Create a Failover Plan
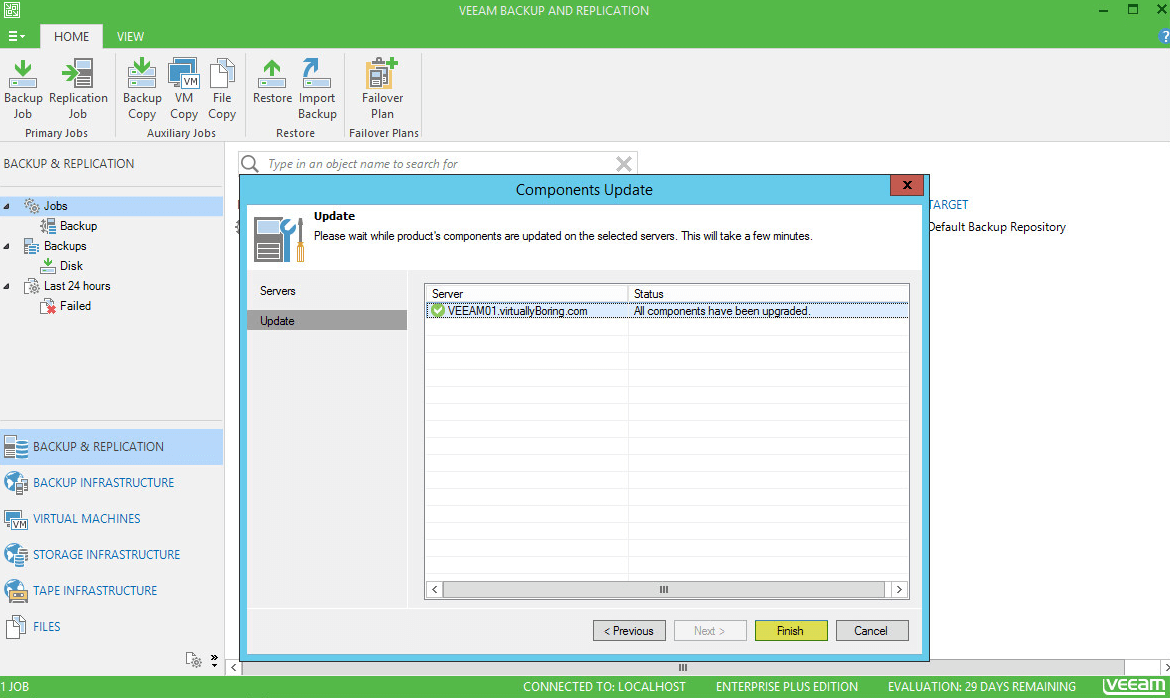 coord(382,90)
